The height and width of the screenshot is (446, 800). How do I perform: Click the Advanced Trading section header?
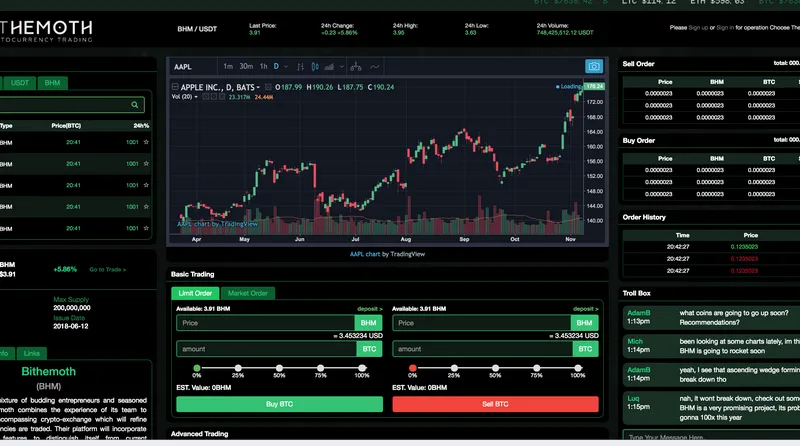[x=199, y=434]
